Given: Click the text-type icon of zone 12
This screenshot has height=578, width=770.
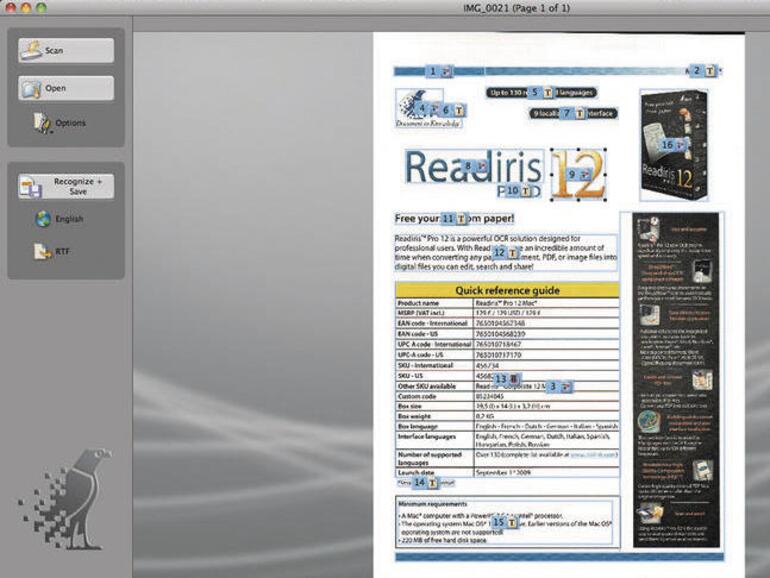Looking at the screenshot, I should tap(512, 253).
